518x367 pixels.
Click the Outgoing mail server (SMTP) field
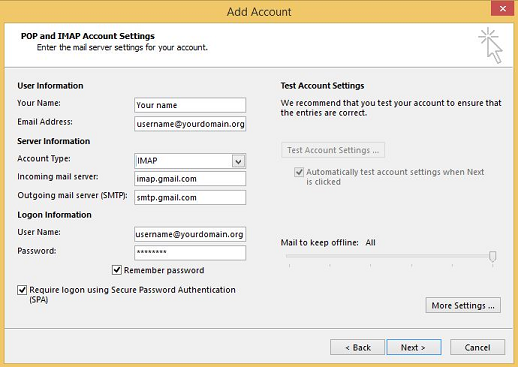(190, 197)
